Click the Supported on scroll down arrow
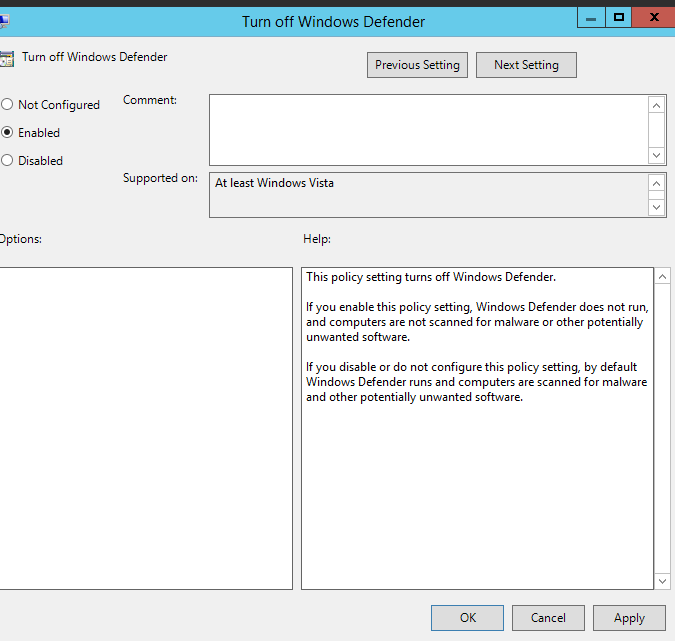The width and height of the screenshot is (675, 641). 656,207
